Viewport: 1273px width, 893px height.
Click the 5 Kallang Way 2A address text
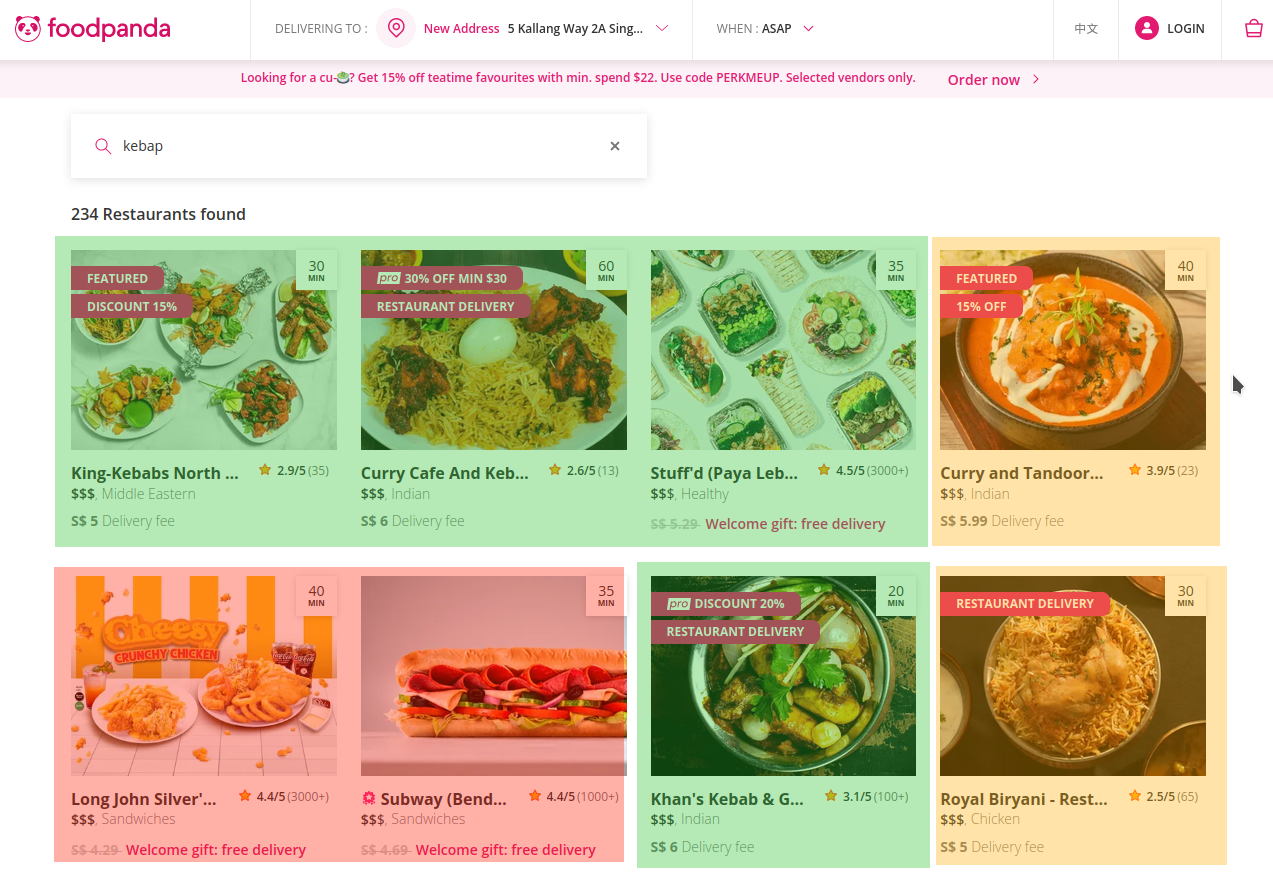pos(575,29)
